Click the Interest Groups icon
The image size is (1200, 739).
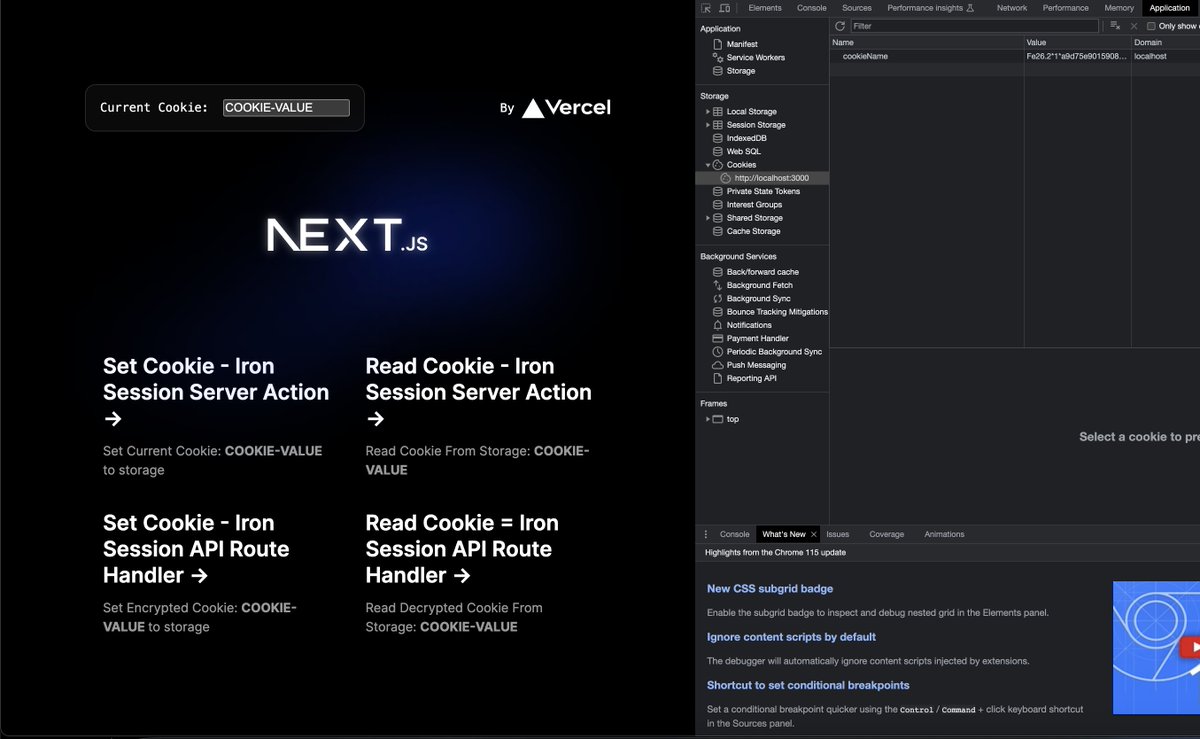718,204
